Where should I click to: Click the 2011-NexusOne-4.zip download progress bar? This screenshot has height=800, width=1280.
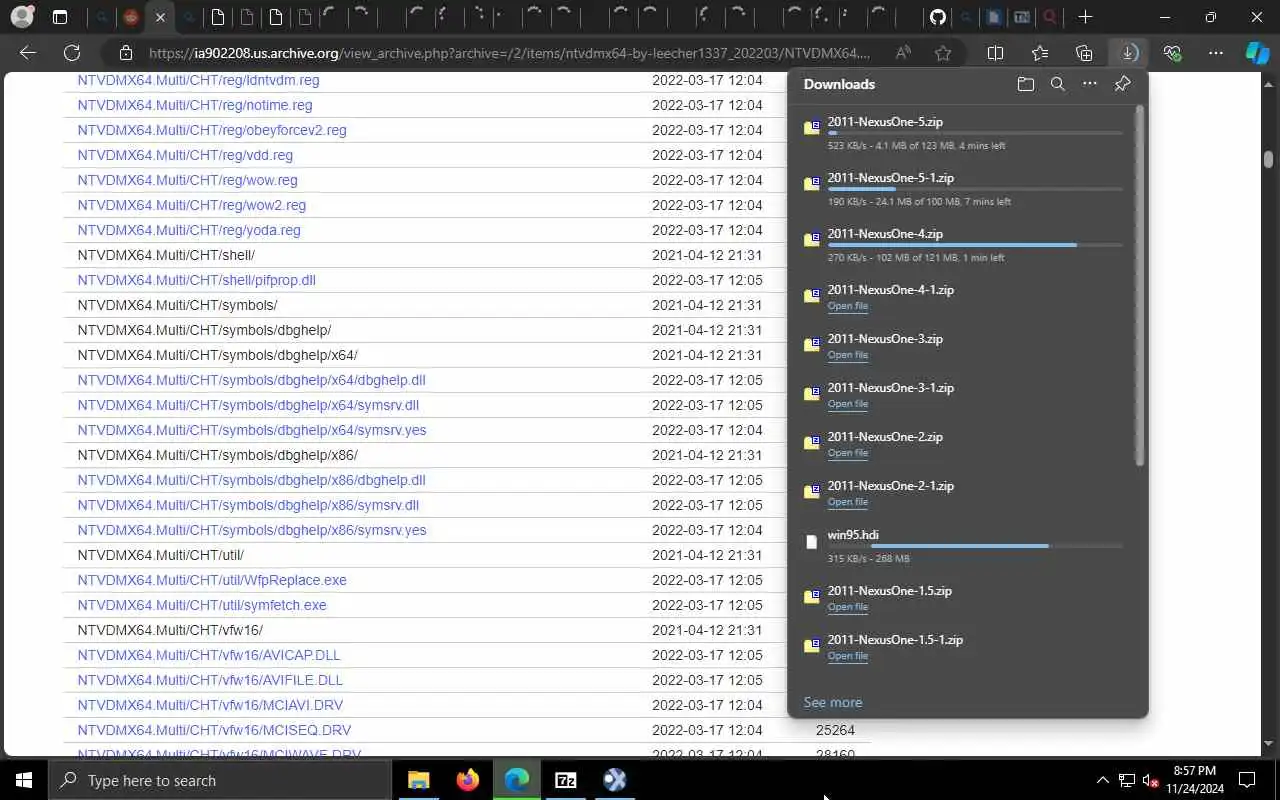[x=975, y=245]
